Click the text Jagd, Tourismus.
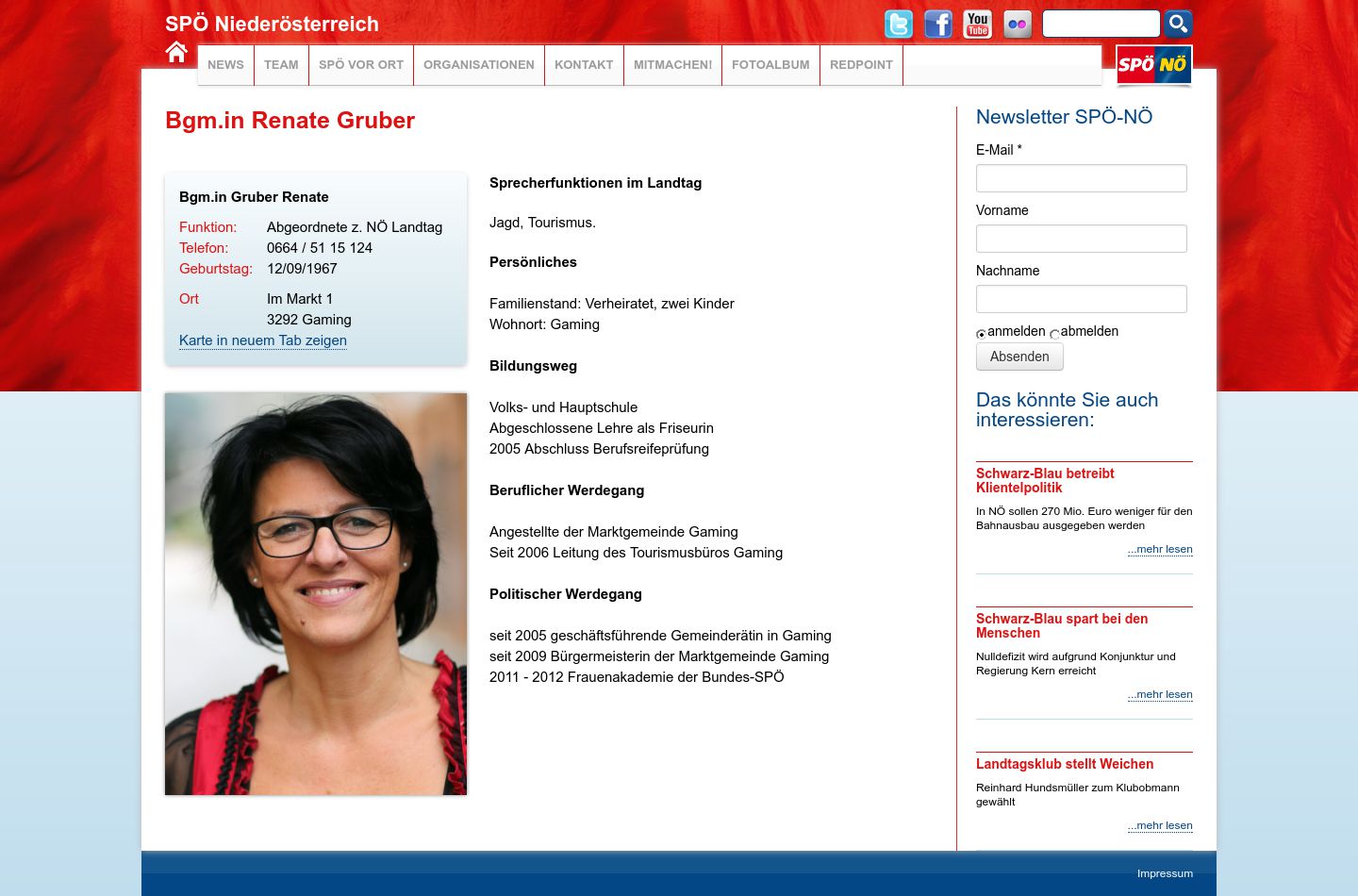The height and width of the screenshot is (896, 1358). (542, 223)
